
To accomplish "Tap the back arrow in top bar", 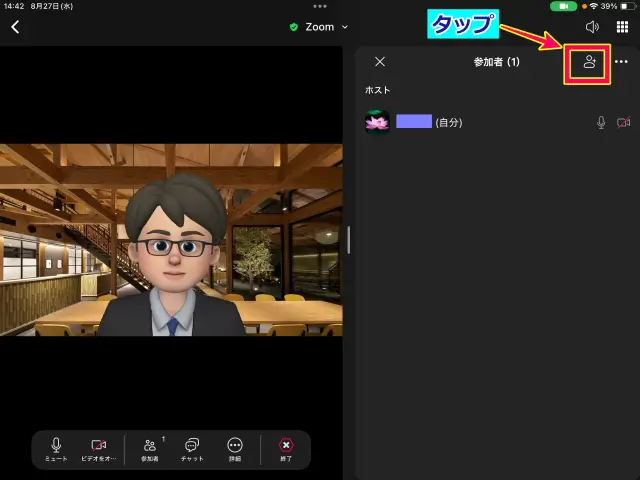I will (15, 27).
